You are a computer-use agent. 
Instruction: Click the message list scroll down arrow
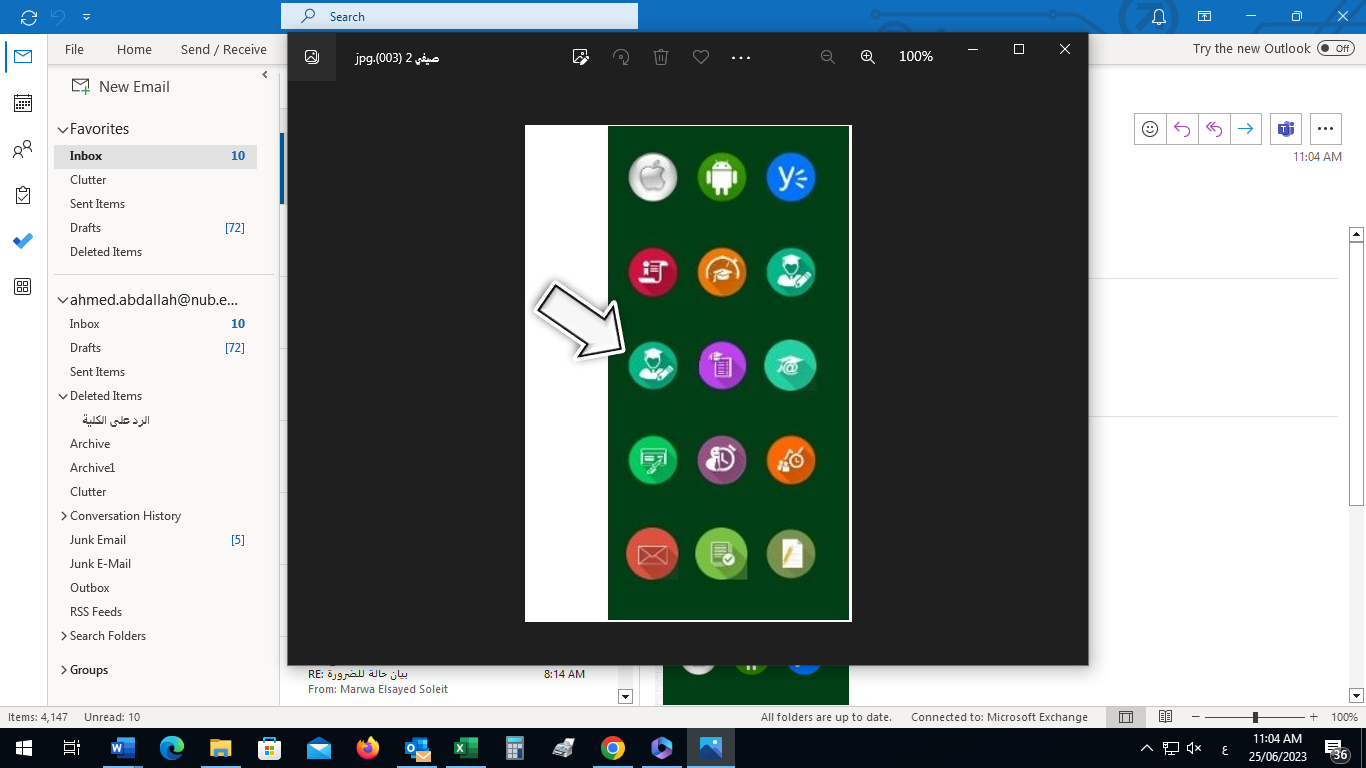point(626,696)
